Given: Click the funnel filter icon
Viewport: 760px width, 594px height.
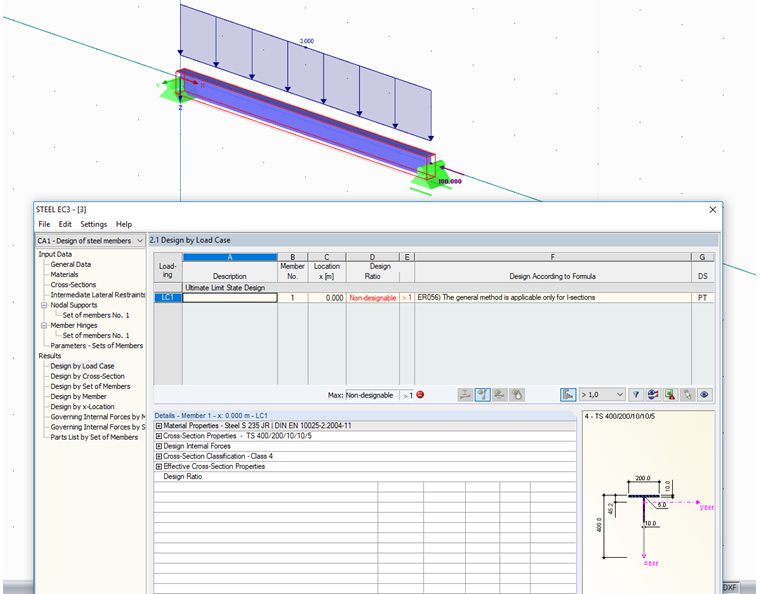Looking at the screenshot, I should 635,395.
